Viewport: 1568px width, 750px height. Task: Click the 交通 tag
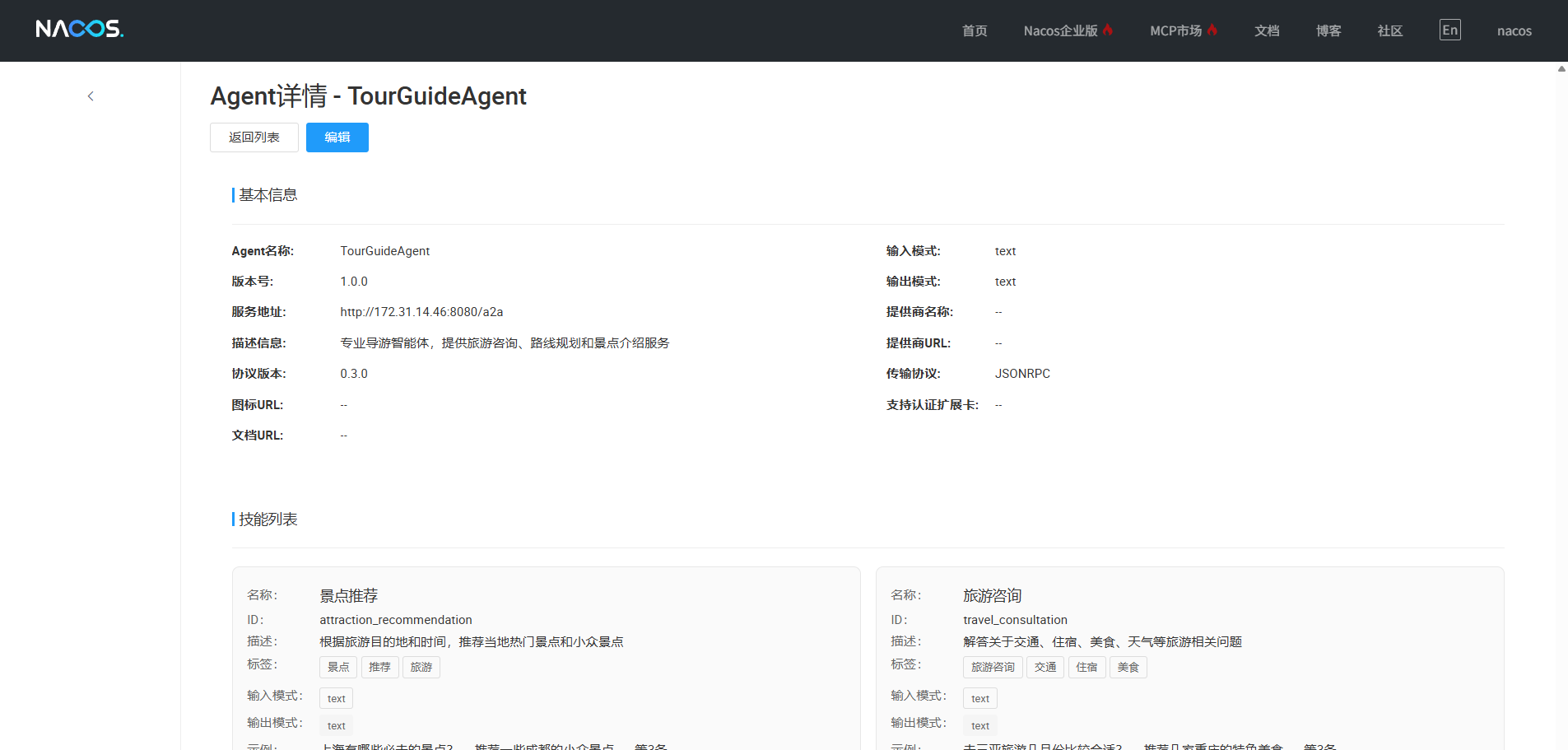click(x=1045, y=667)
